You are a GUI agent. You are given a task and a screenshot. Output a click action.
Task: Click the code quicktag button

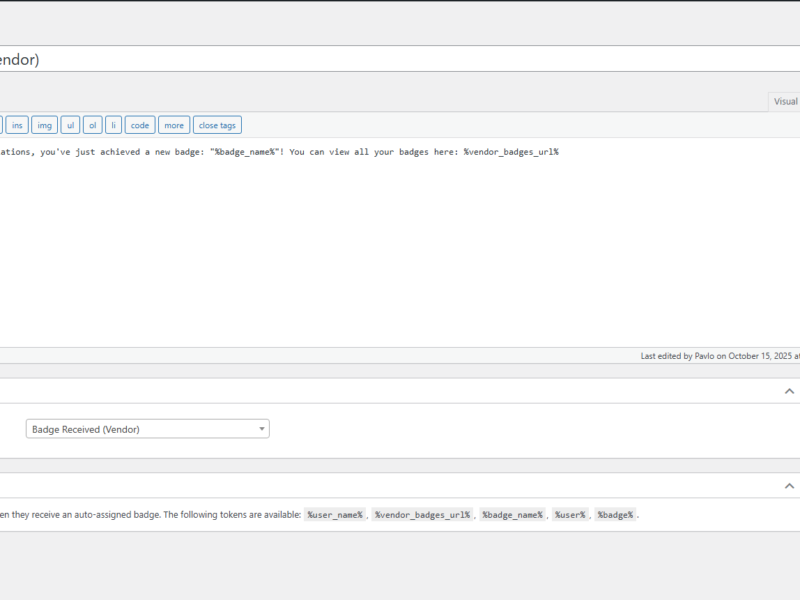coord(140,125)
